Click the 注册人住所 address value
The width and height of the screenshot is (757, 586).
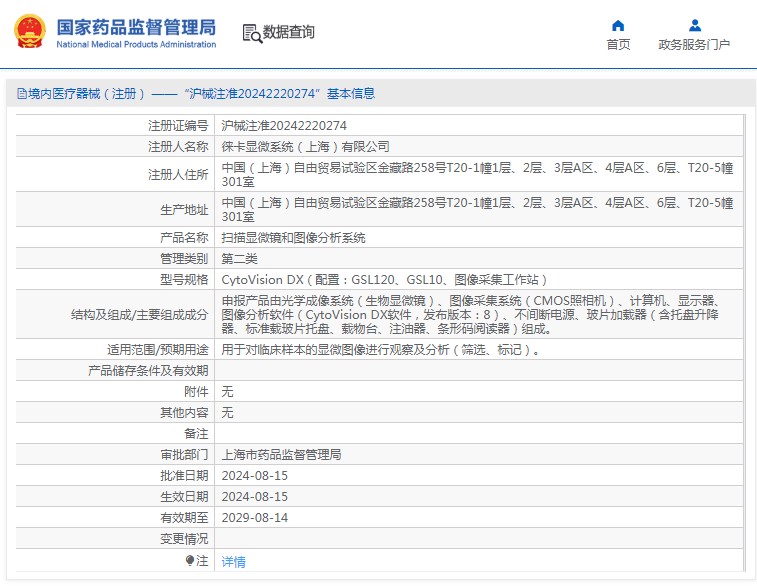[477, 174]
